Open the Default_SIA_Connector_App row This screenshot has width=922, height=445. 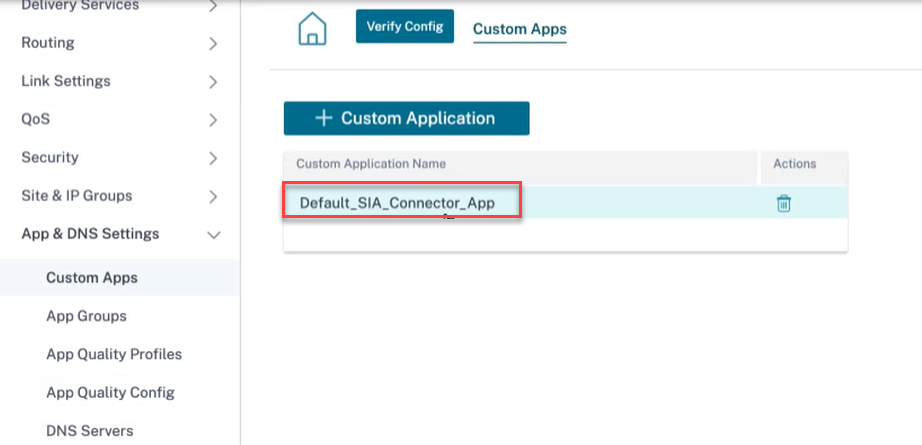pos(565,203)
